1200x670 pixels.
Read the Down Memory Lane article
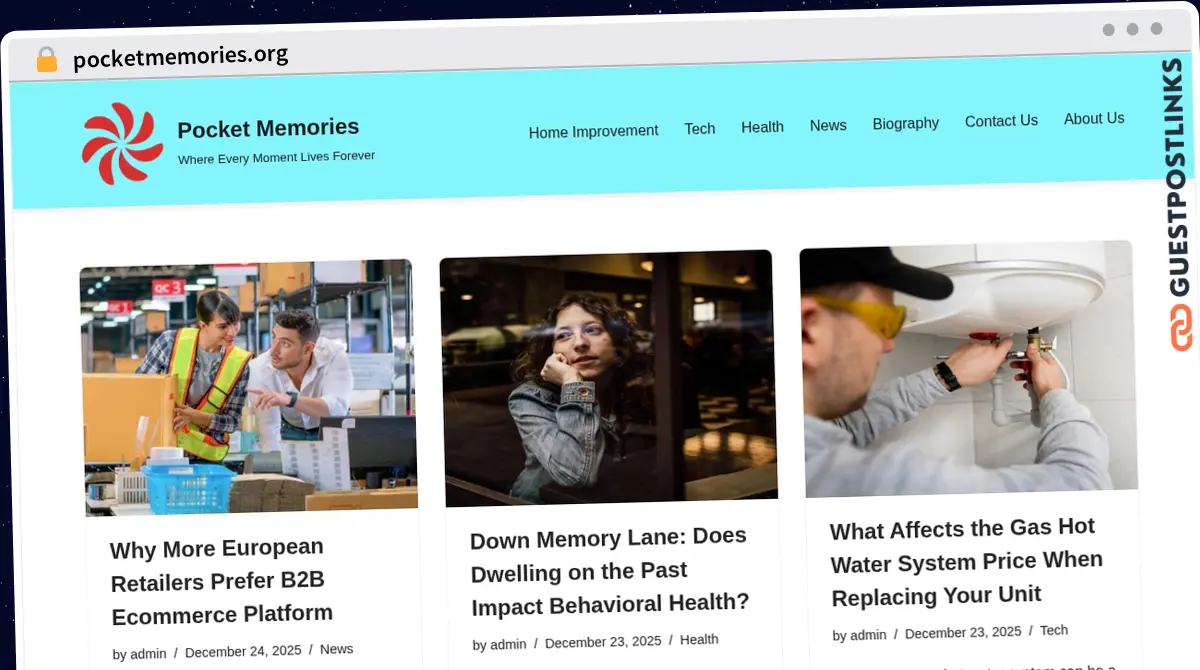click(610, 570)
